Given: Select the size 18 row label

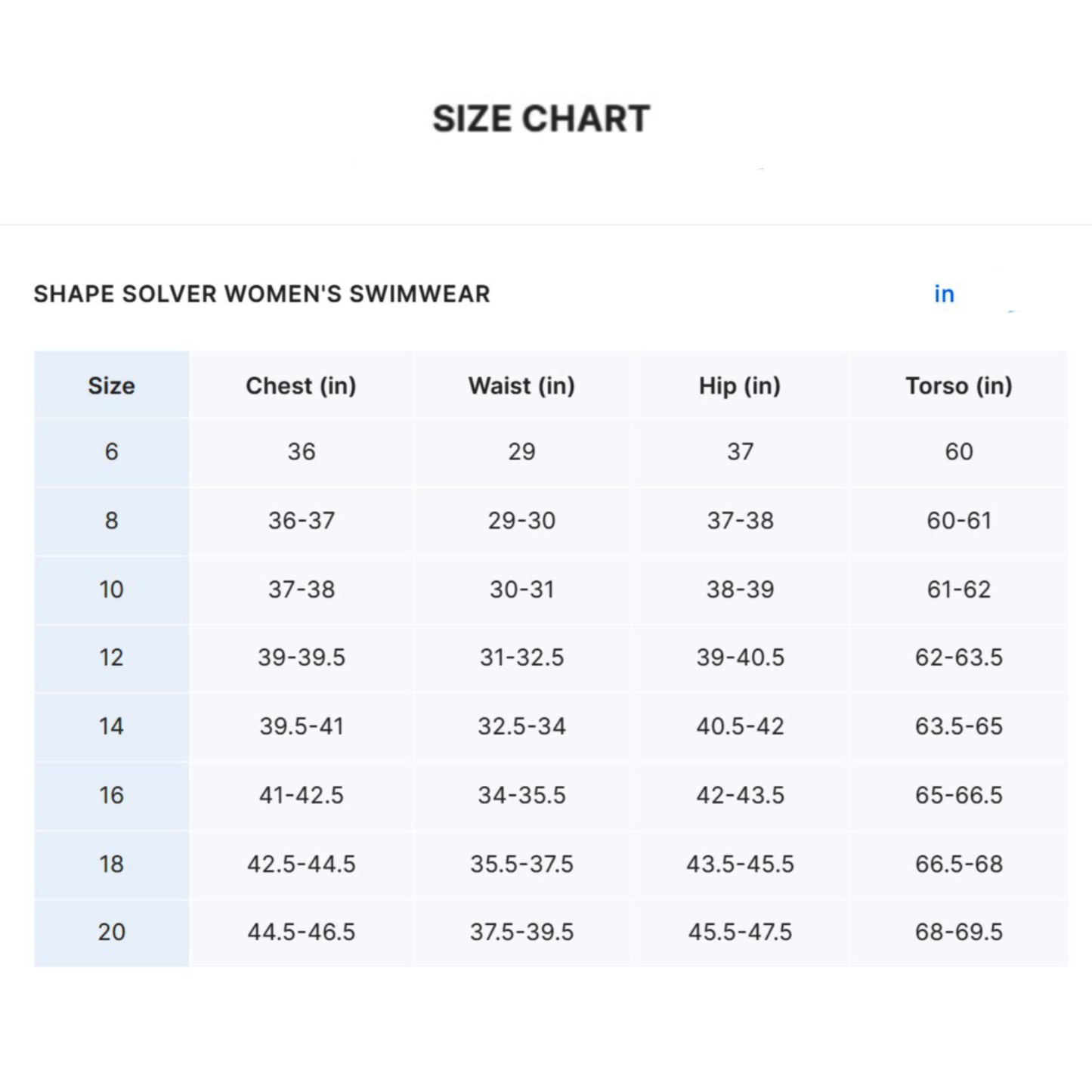Looking at the screenshot, I should [x=111, y=864].
